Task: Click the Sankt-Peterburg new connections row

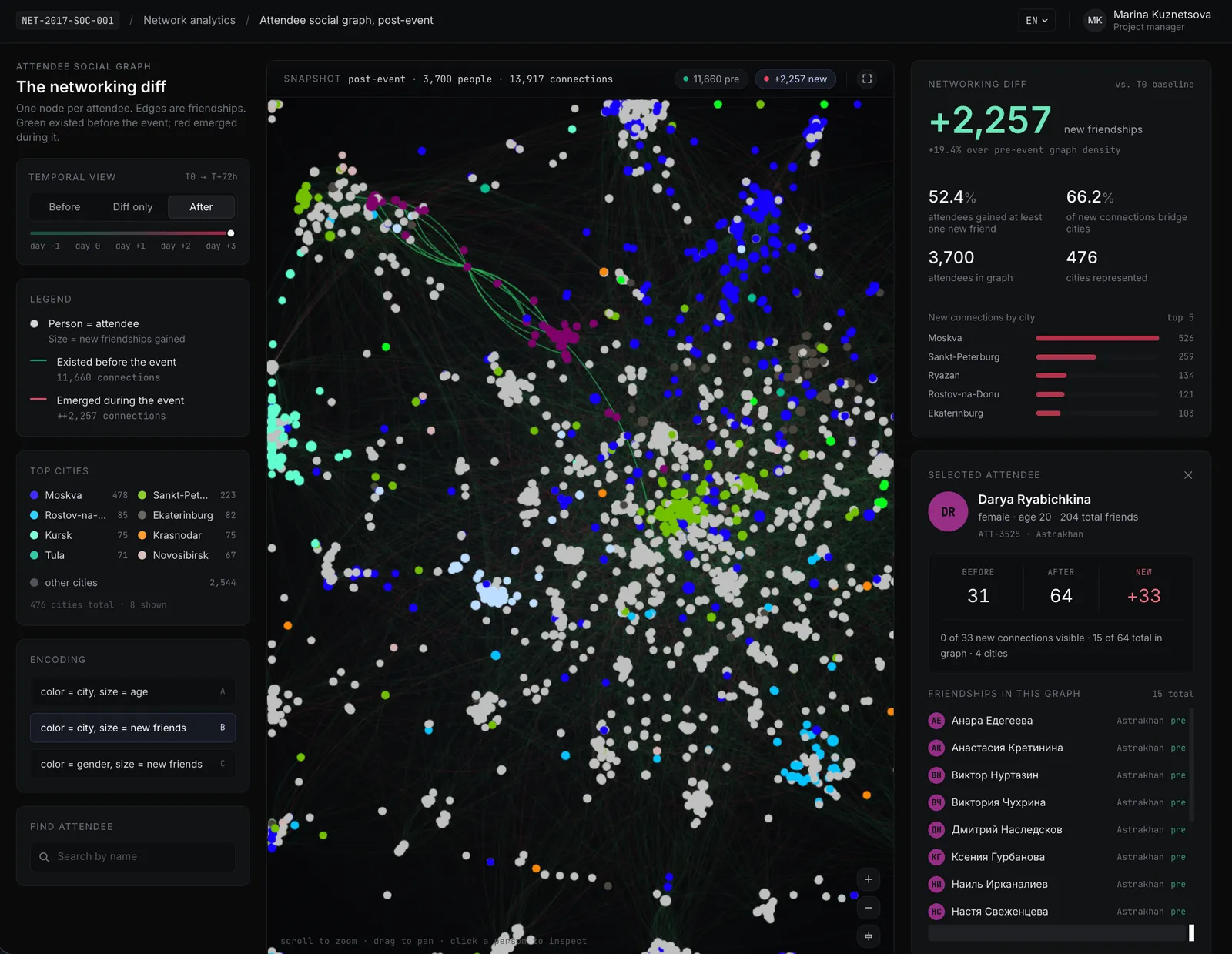Action: pyautogui.click(x=1061, y=357)
